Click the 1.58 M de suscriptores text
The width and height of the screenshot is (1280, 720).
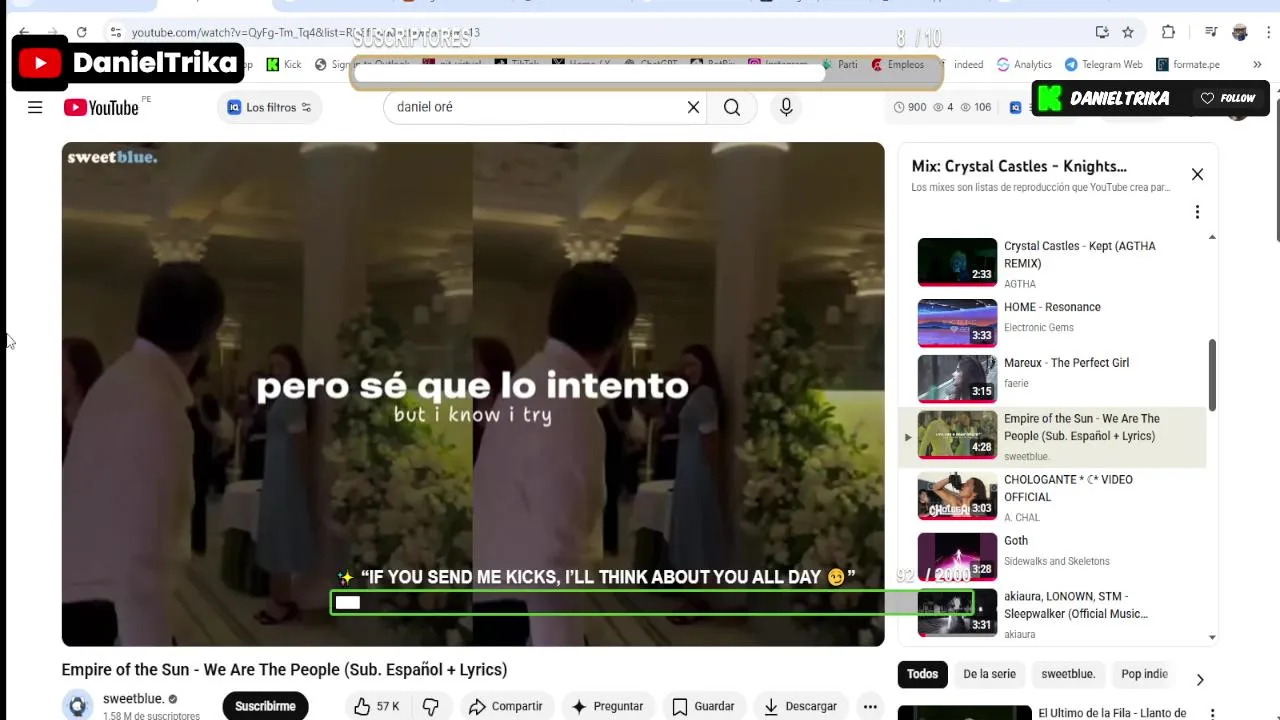(x=151, y=716)
